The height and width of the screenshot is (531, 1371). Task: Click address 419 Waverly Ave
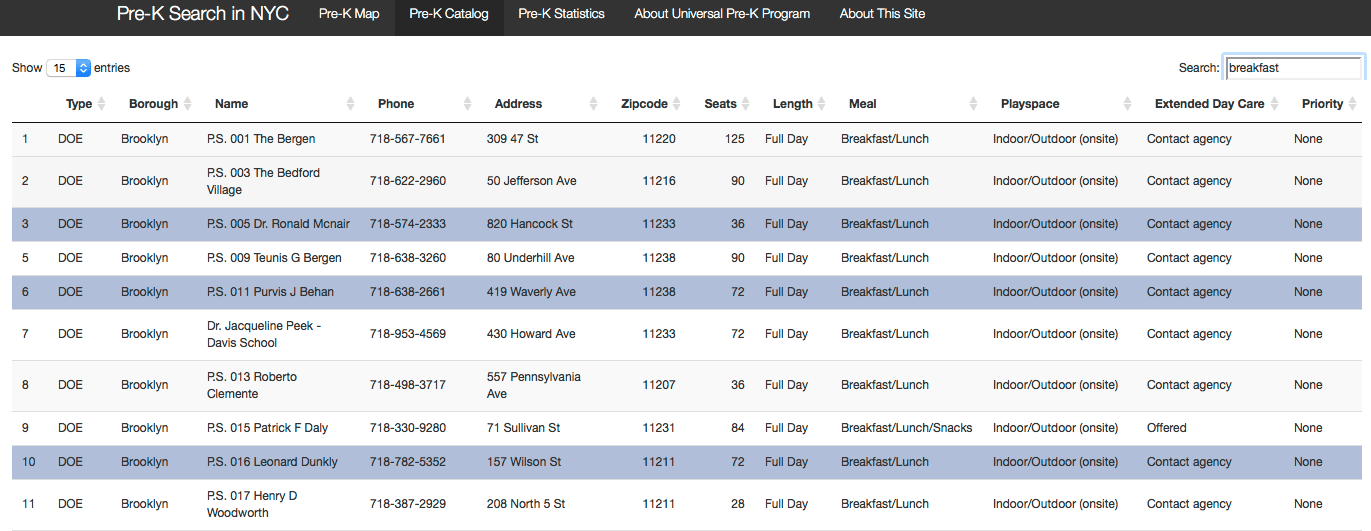click(x=532, y=292)
